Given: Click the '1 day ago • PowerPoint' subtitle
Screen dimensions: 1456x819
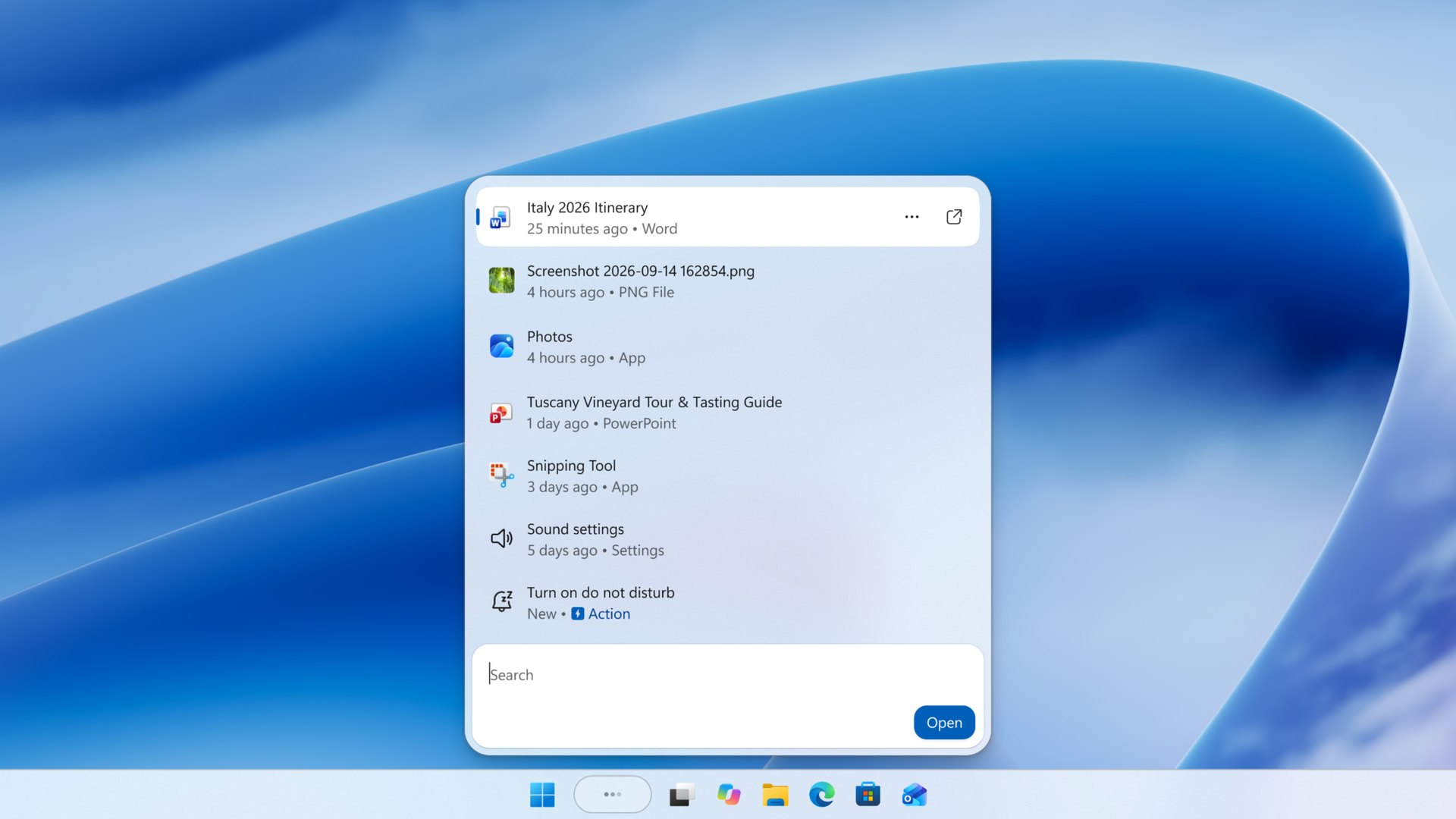Looking at the screenshot, I should tap(601, 423).
